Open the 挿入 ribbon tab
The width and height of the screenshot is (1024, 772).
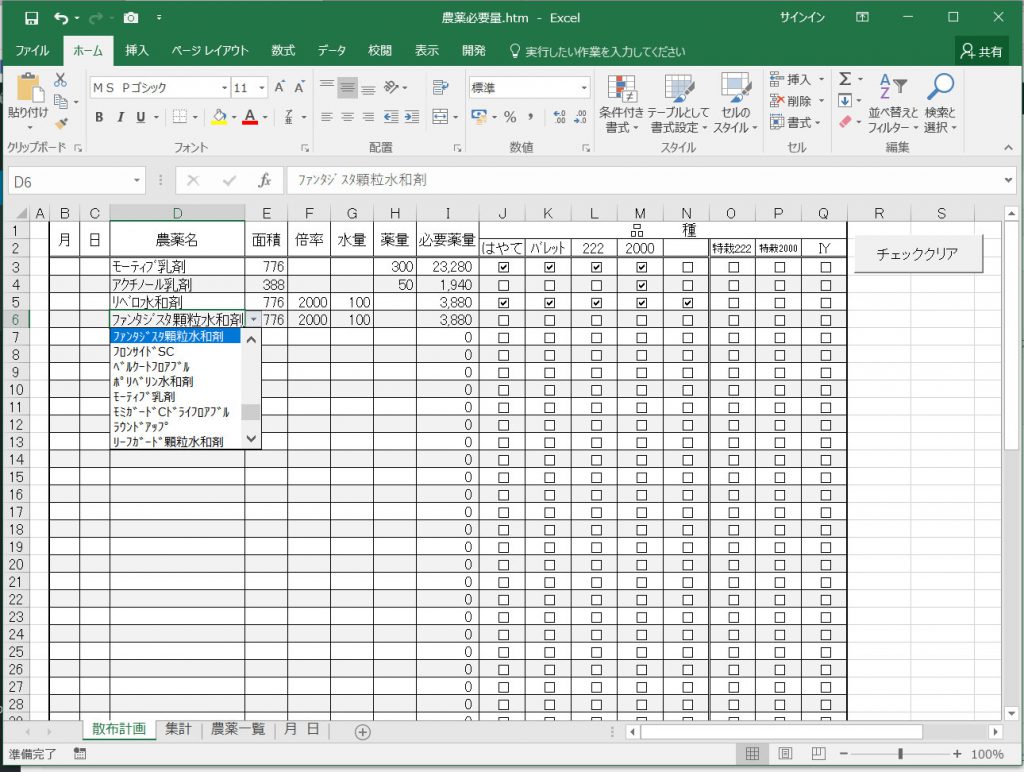coord(137,51)
